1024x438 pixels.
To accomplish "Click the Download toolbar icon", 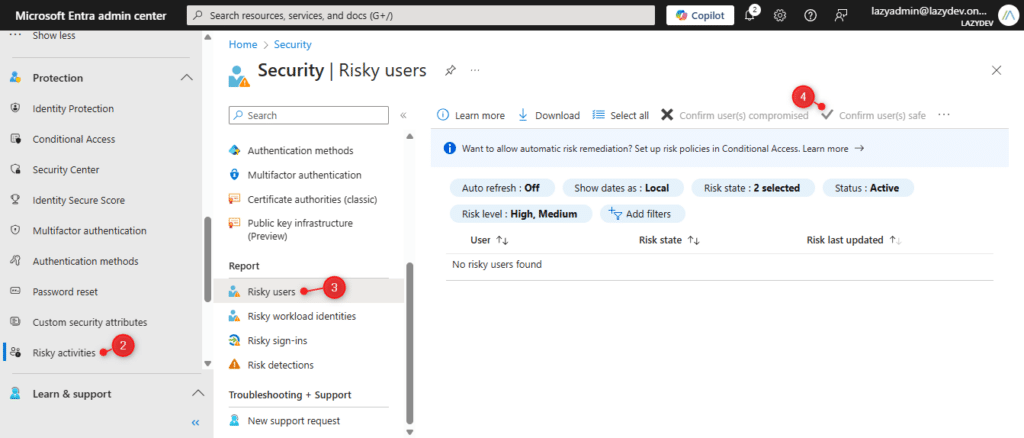I will tap(524, 115).
